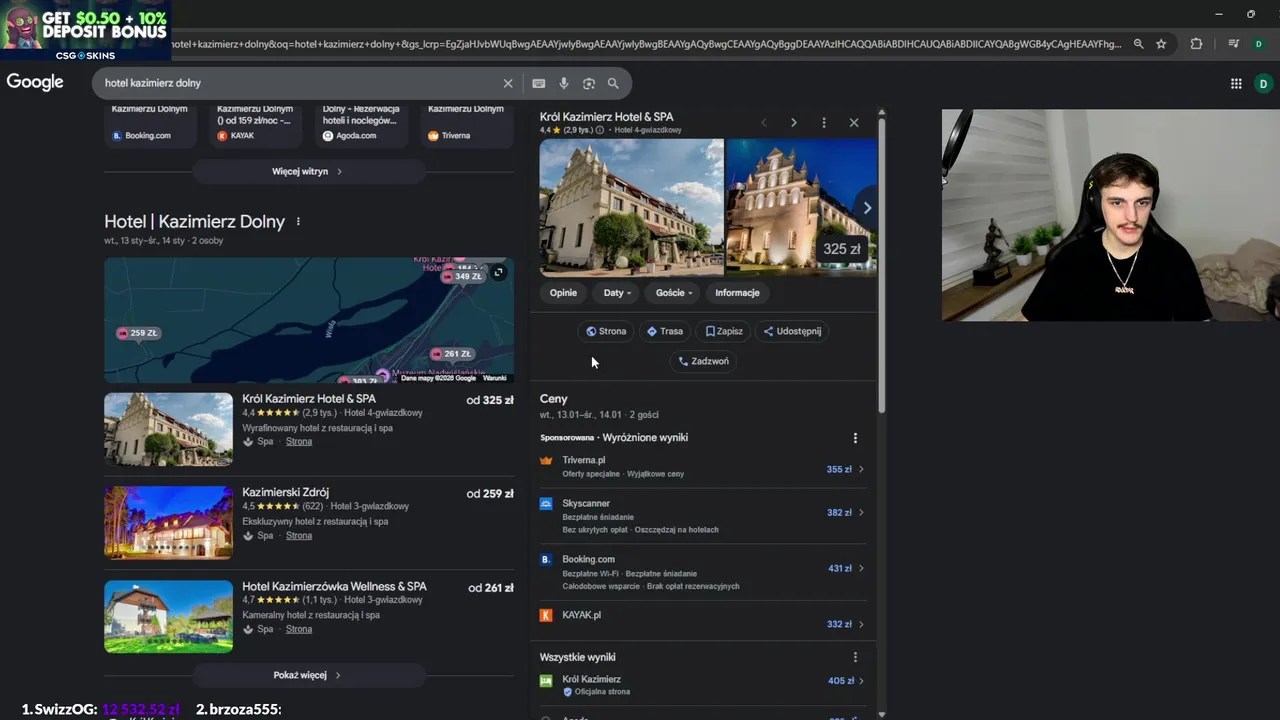This screenshot has height=720, width=1280.
Task: Expand Pokaż więcej hotels
Action: click(x=308, y=675)
